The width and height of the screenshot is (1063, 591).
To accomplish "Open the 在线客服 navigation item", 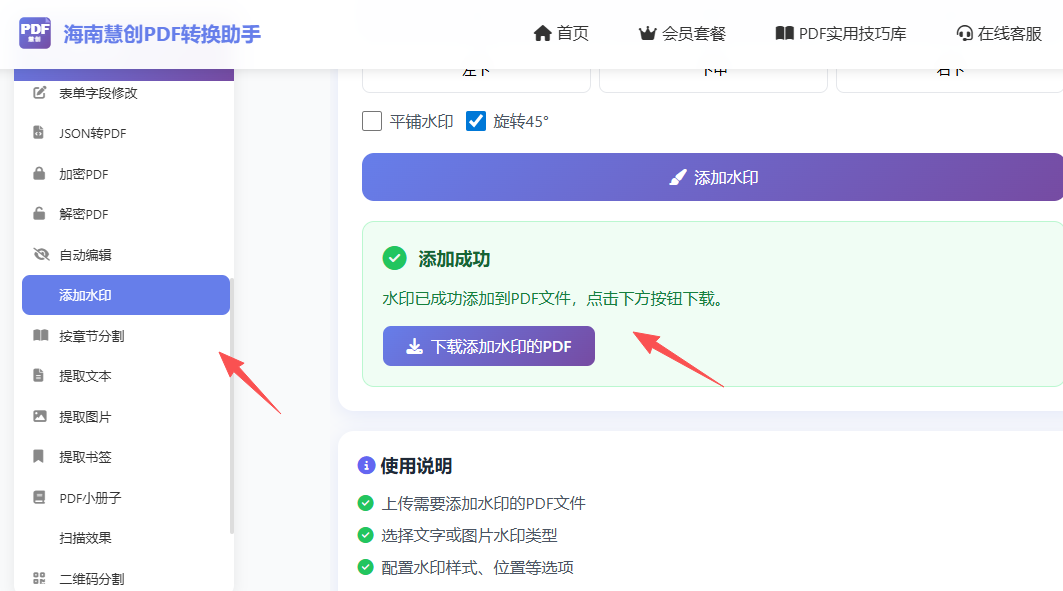I will tap(999, 33).
